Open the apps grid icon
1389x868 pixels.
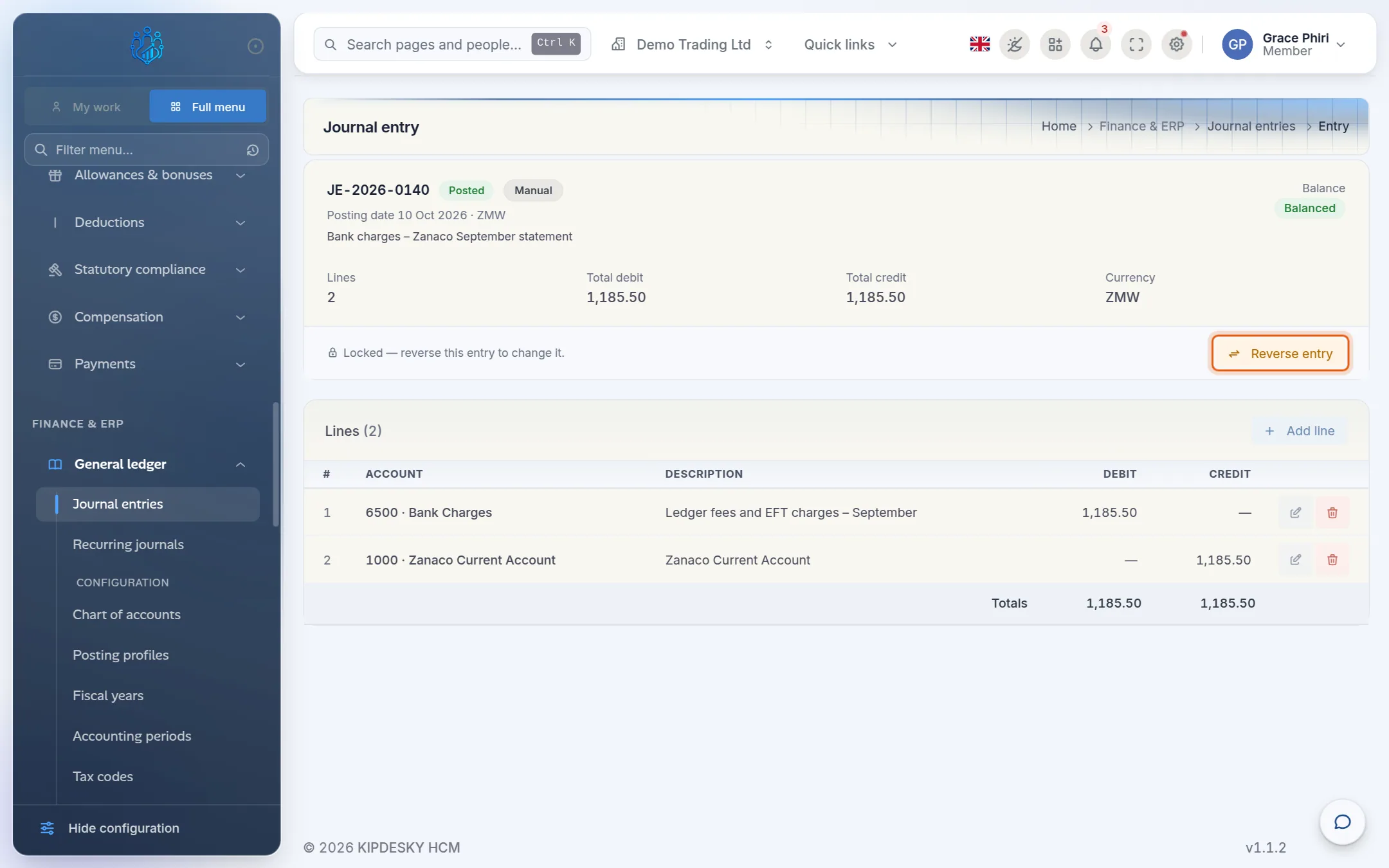(x=1055, y=44)
